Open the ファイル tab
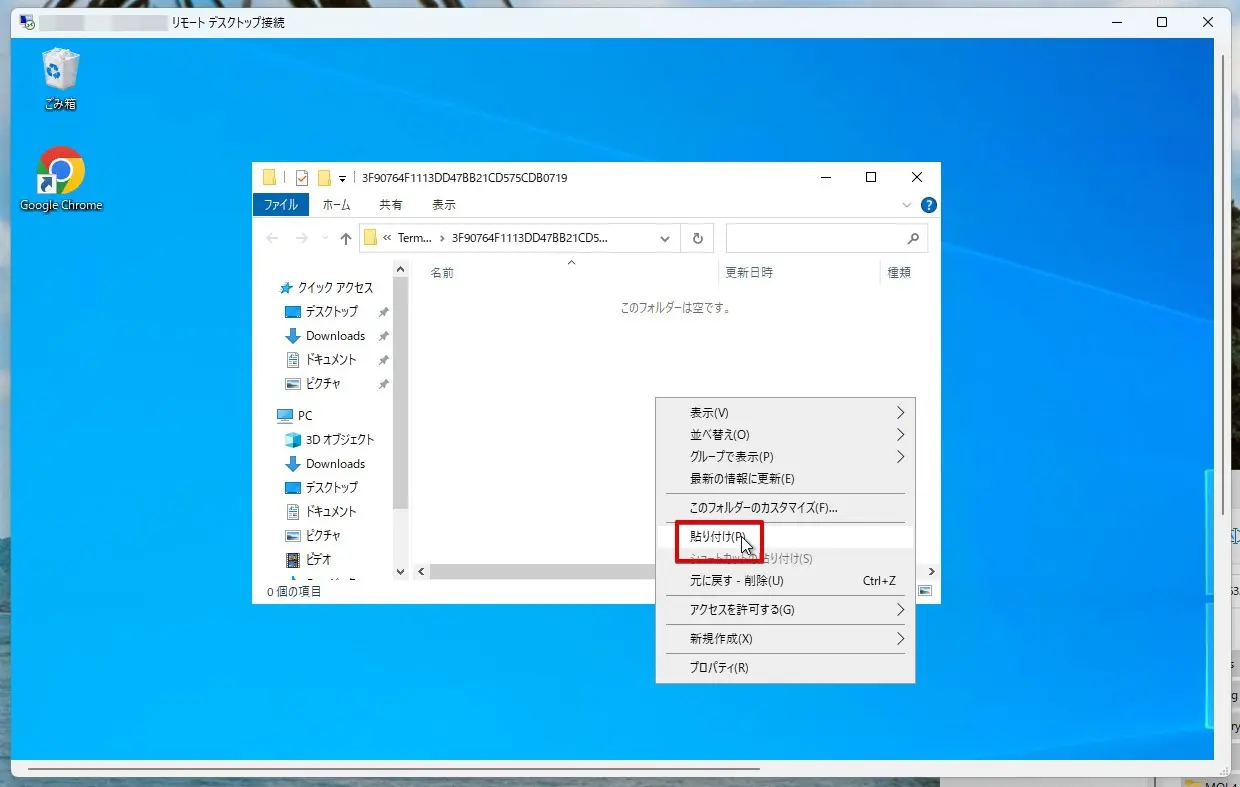Screen dimensions: 1240x787 pyautogui.click(x=280, y=205)
